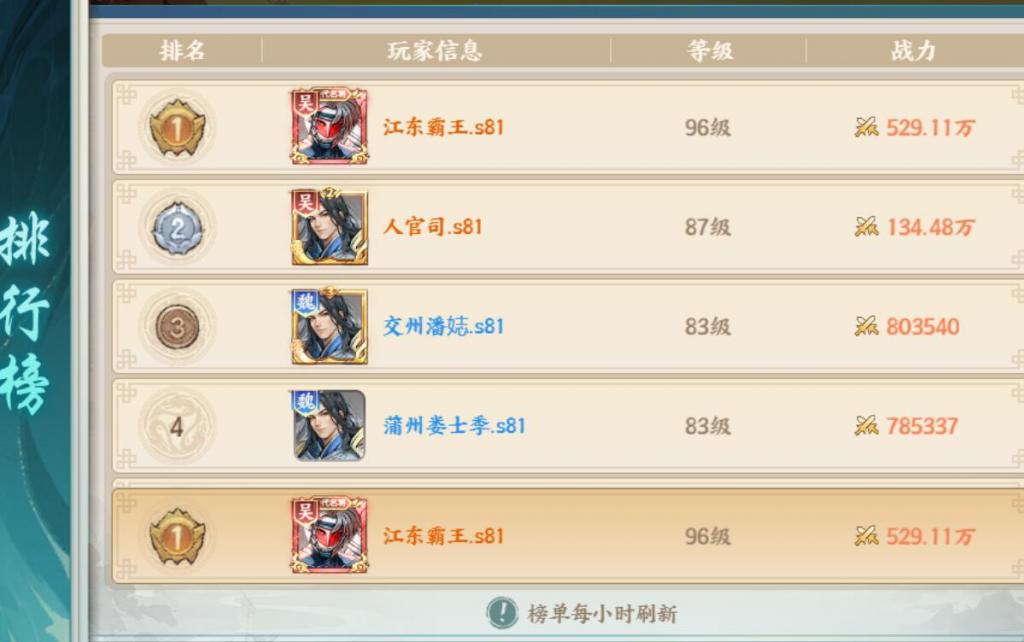
Task: Click the 排名 column header
Action: click(182, 50)
